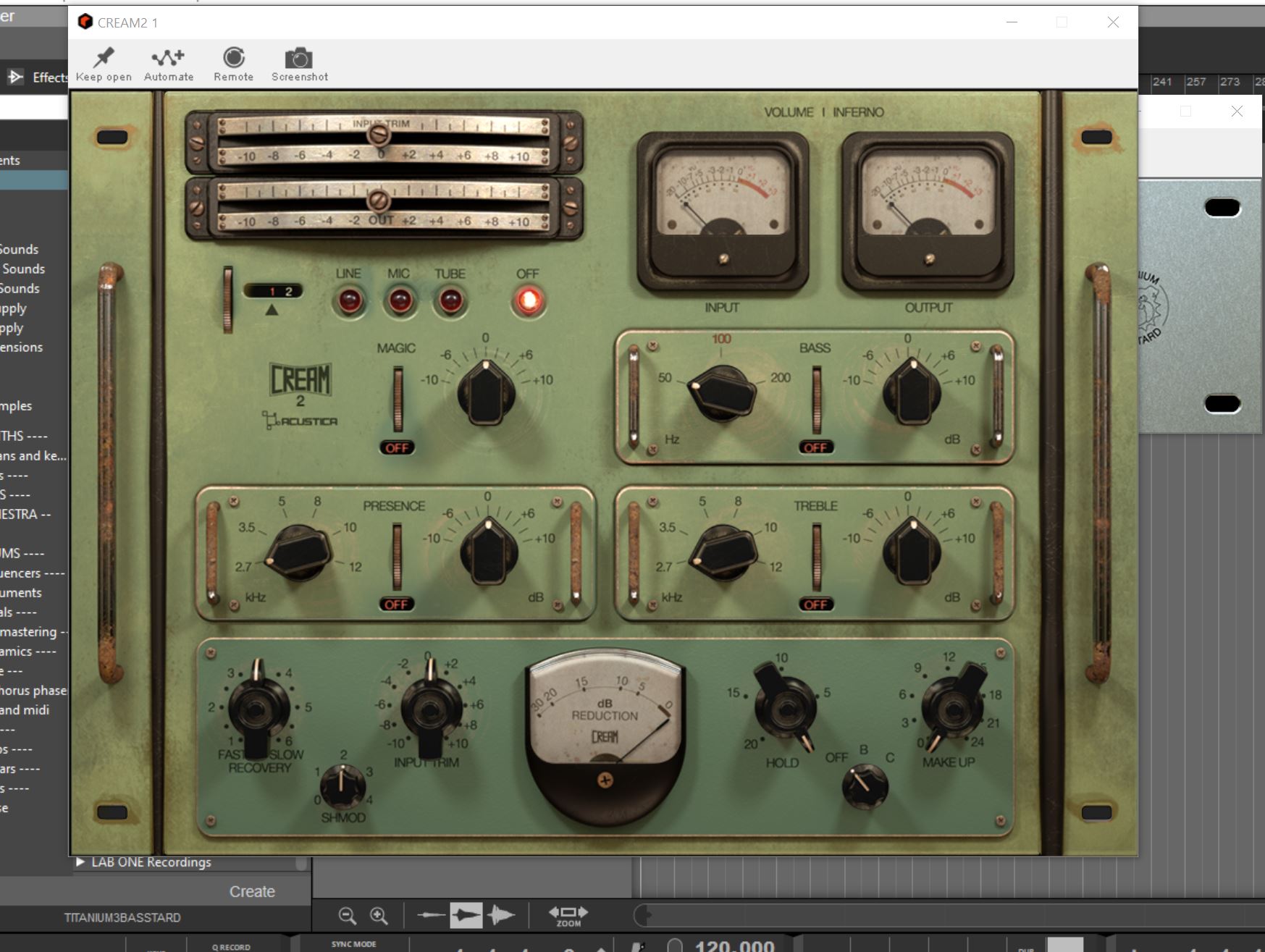Select the largest waveform height icon
This screenshot has width=1265, height=952.
tap(501, 916)
